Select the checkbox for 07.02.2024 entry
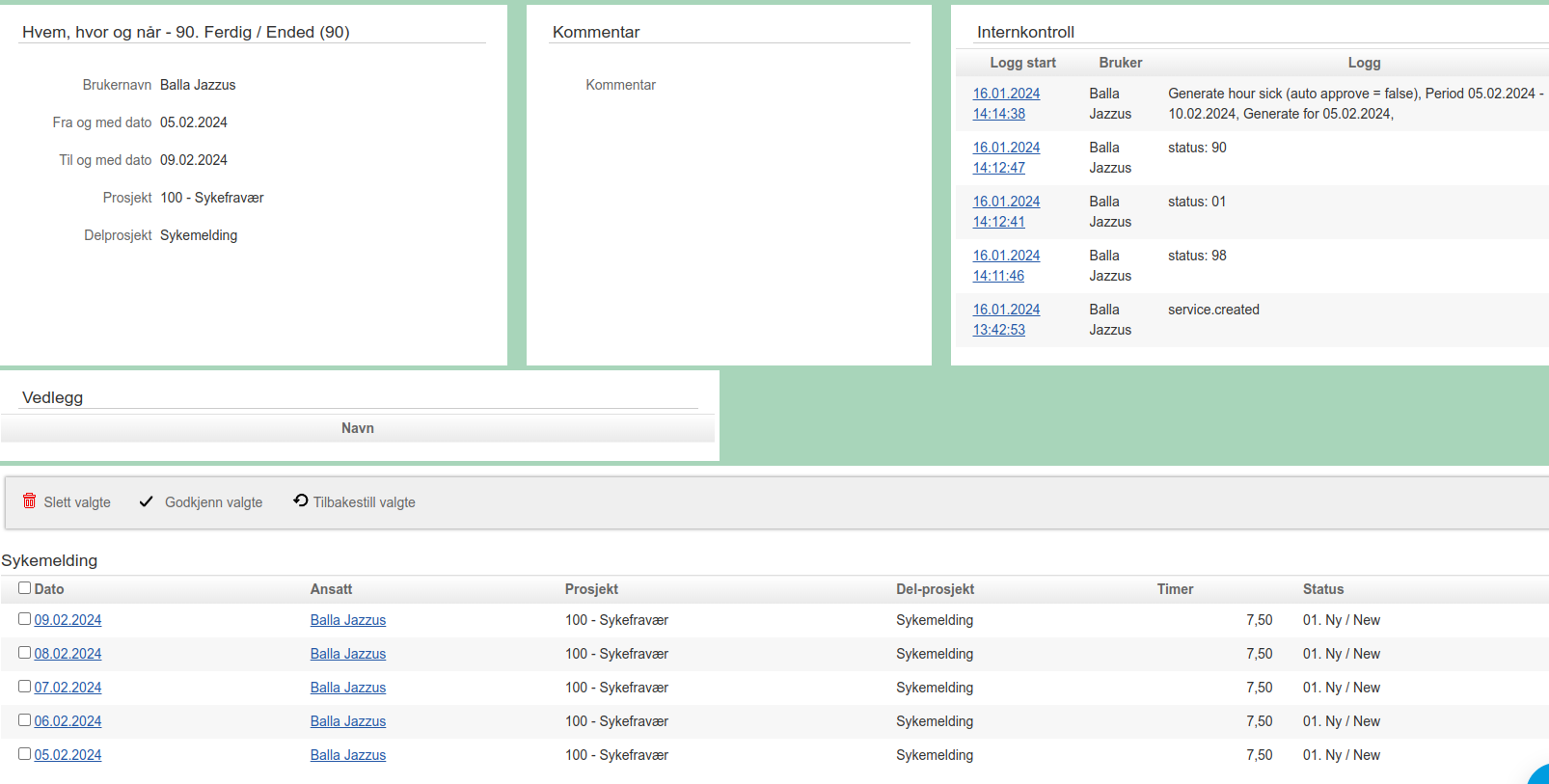1549x784 pixels. point(25,687)
